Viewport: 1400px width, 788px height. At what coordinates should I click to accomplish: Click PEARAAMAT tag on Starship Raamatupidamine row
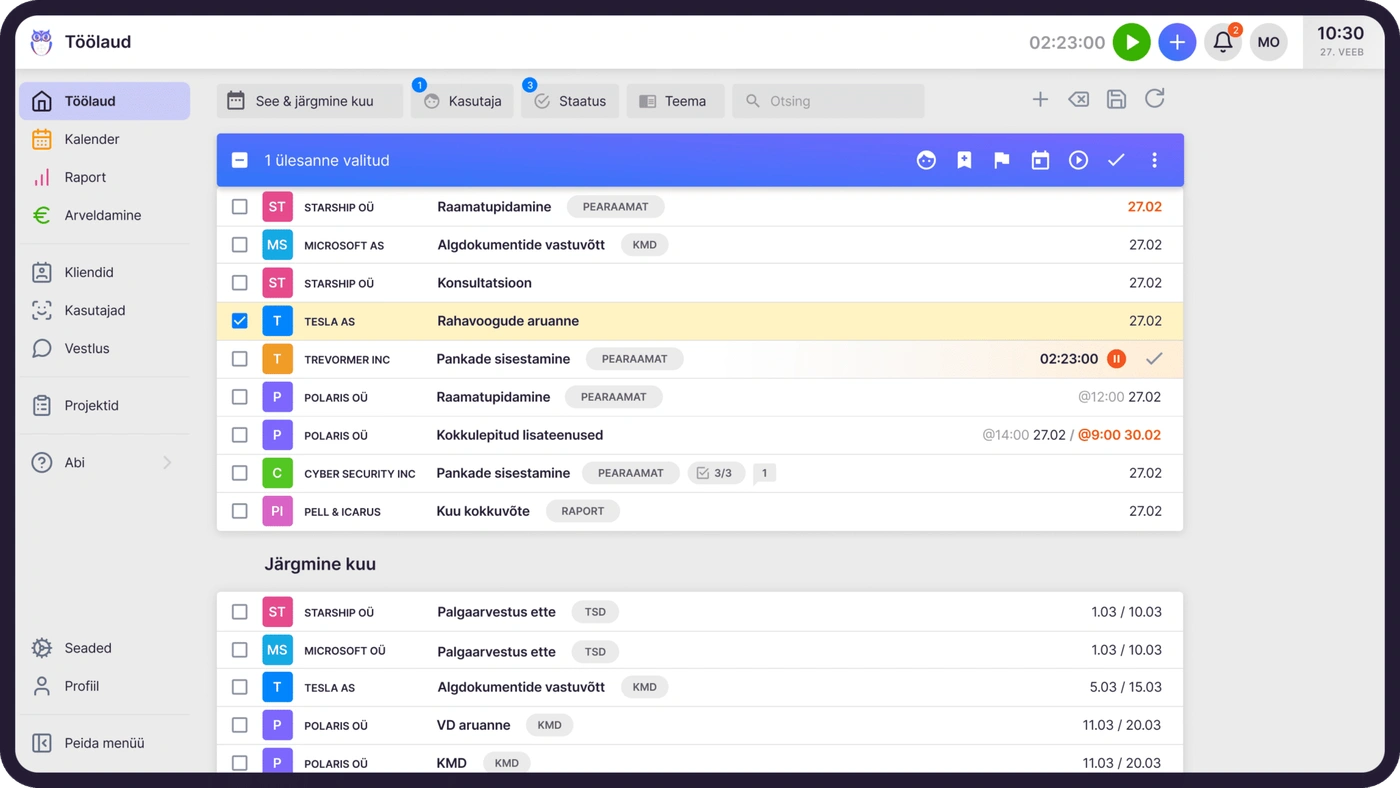point(615,207)
